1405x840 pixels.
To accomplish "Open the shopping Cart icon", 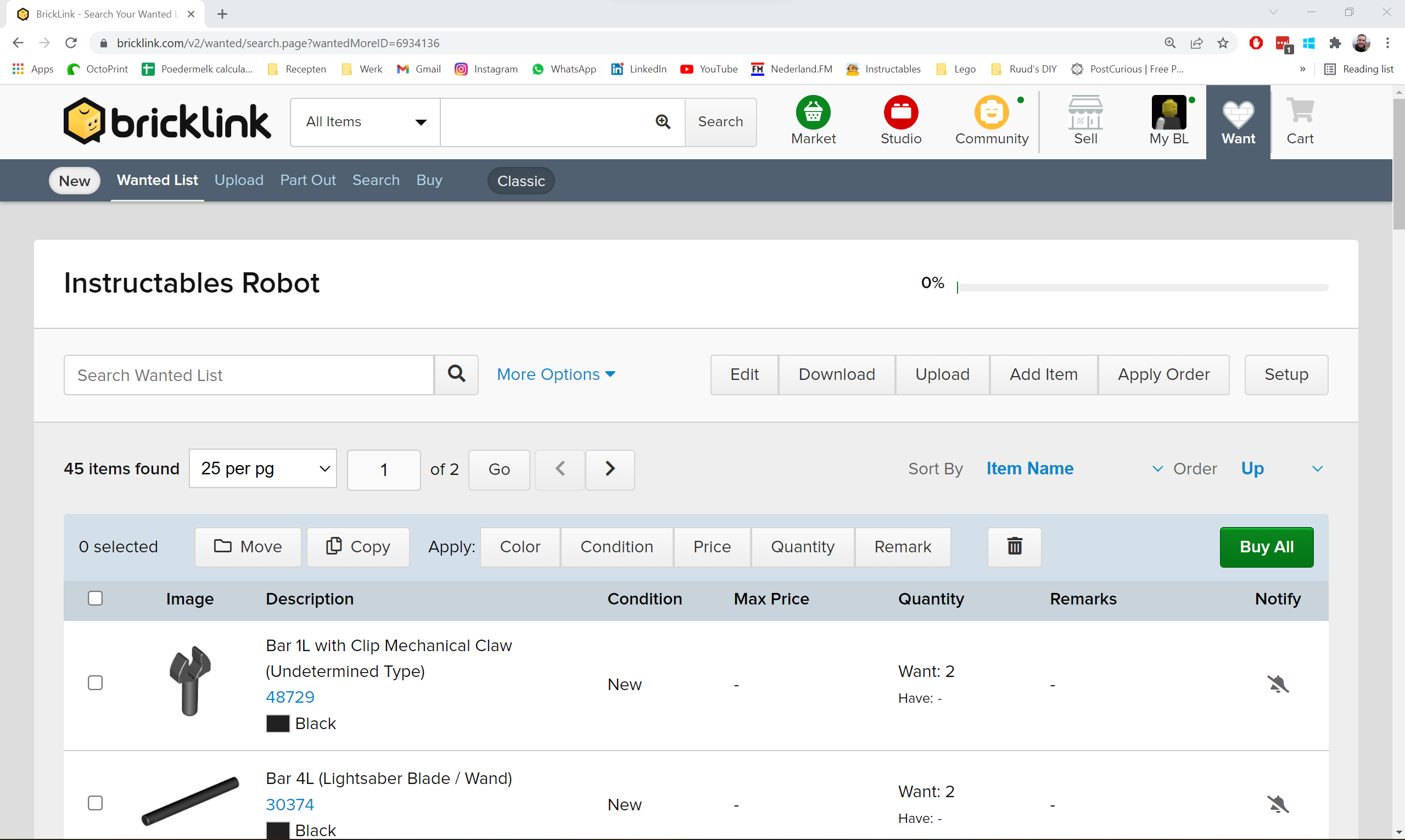I will tap(1300, 113).
